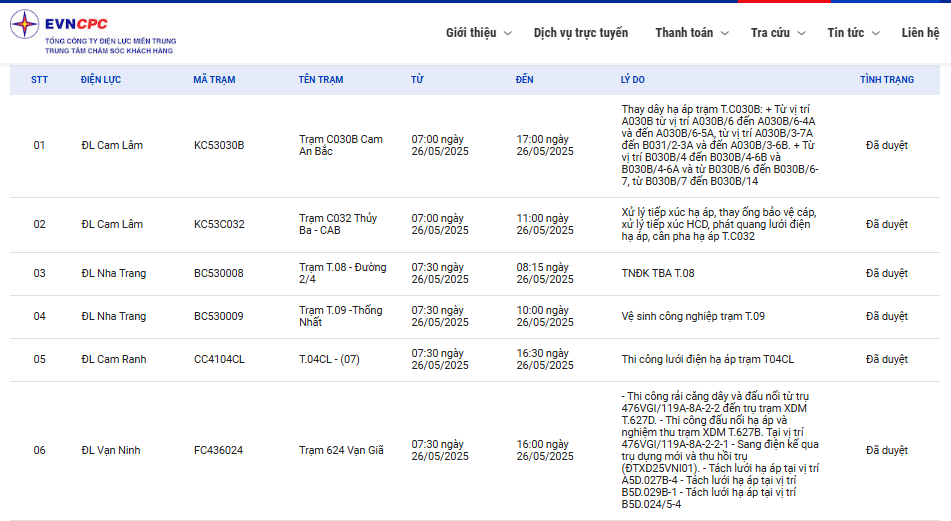Select station code KC53C032

click(220, 224)
